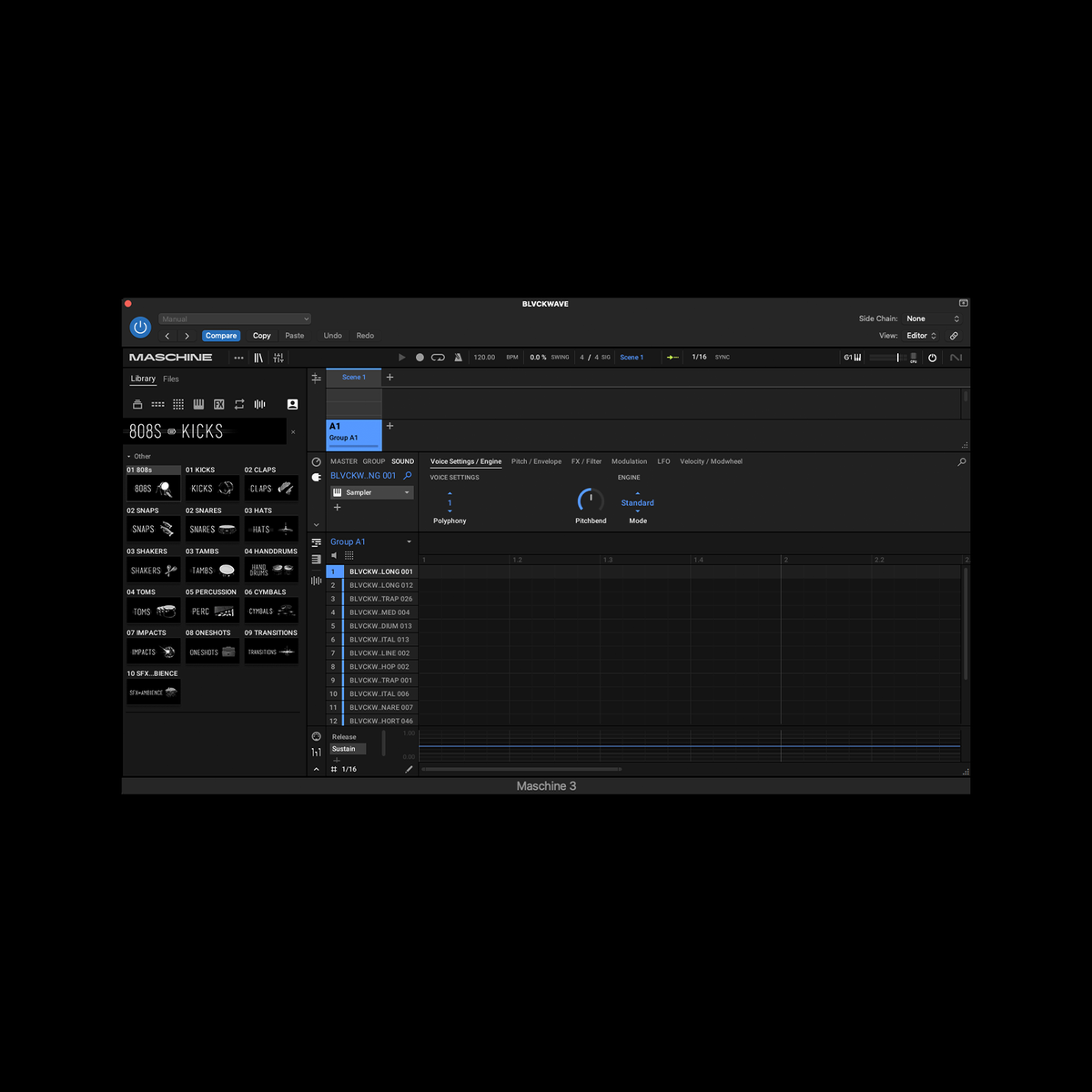Select the Plug-in icon in control area

pyautogui.click(x=317, y=477)
